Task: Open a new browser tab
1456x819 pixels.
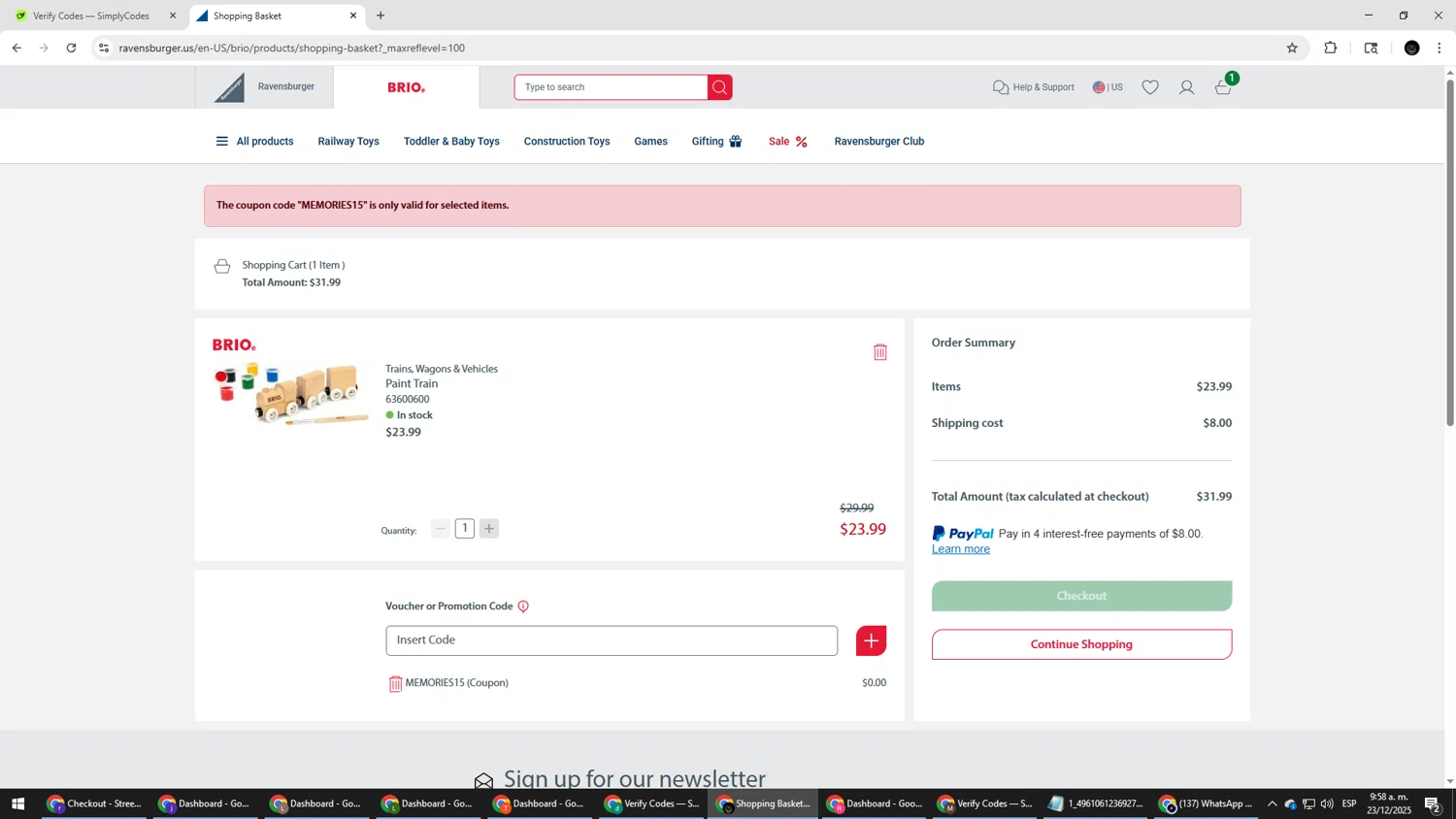Action: pos(381,16)
